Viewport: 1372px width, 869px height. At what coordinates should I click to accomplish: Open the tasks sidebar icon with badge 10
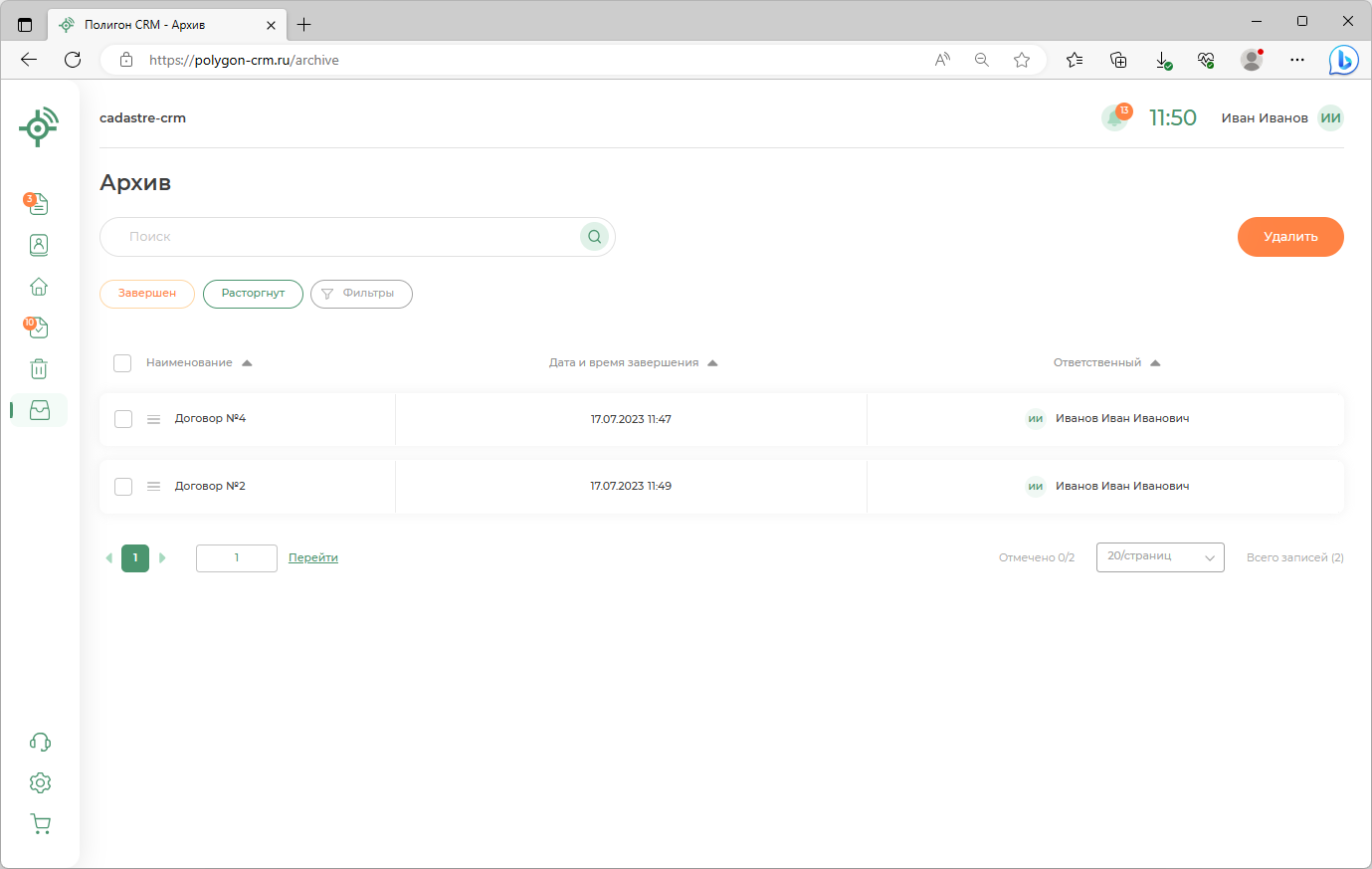(38, 327)
